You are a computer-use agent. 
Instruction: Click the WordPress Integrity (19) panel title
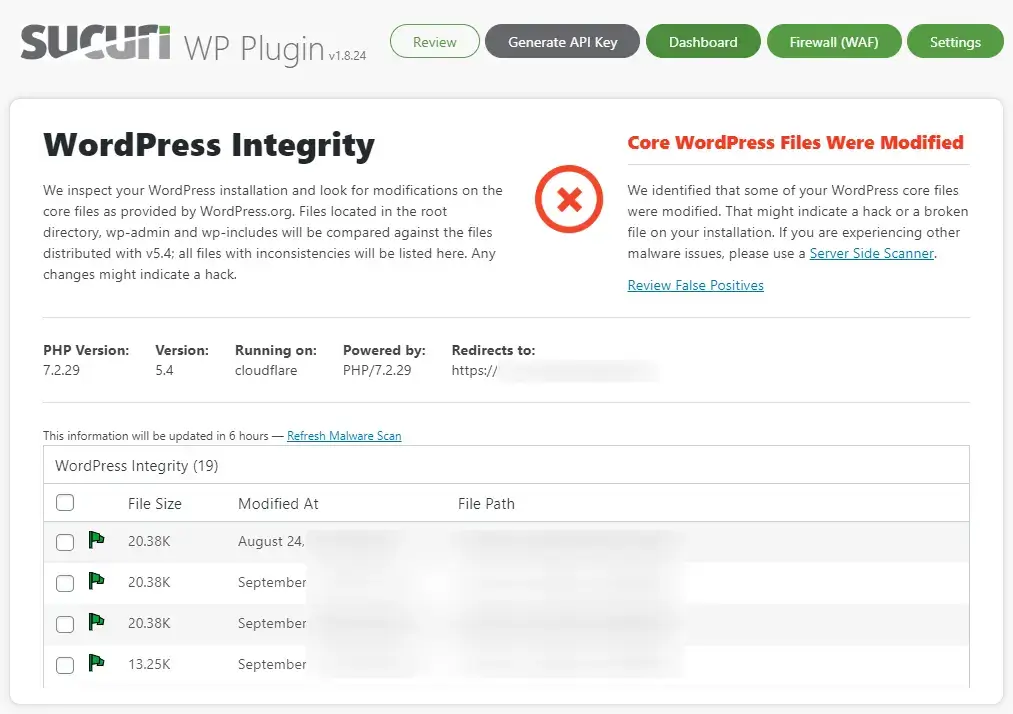pyautogui.click(x=136, y=466)
